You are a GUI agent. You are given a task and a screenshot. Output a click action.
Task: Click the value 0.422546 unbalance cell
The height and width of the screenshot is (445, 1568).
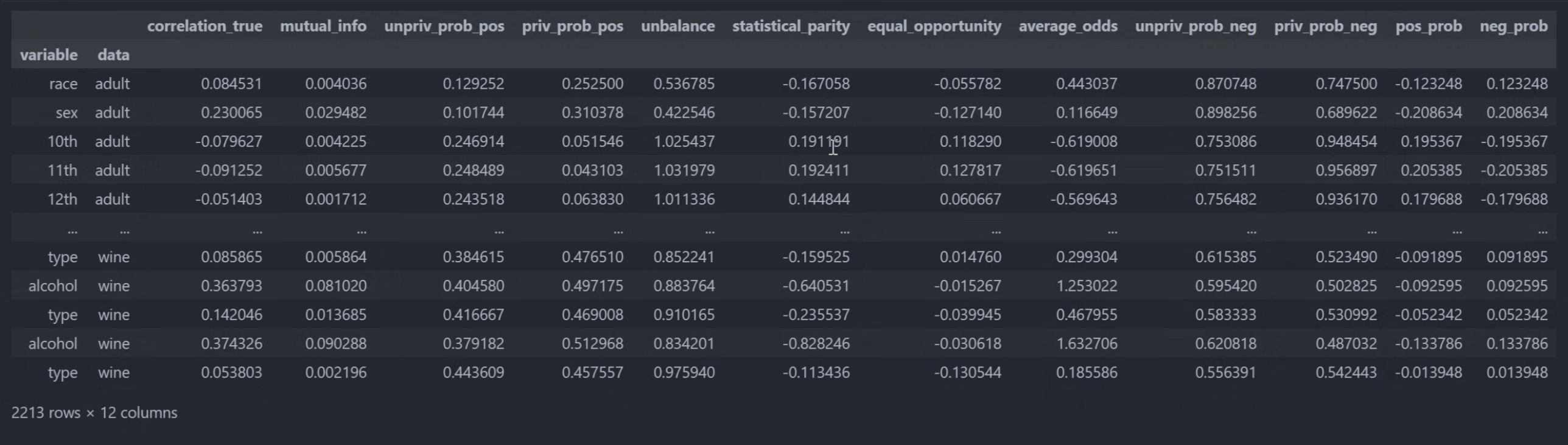tap(684, 113)
